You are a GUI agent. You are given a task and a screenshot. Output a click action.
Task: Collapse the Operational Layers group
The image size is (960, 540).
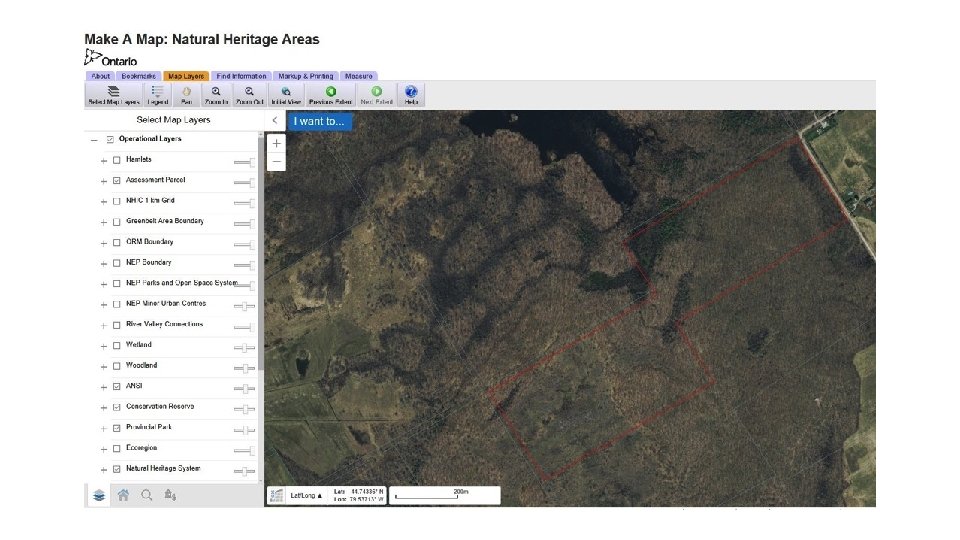tap(94, 140)
